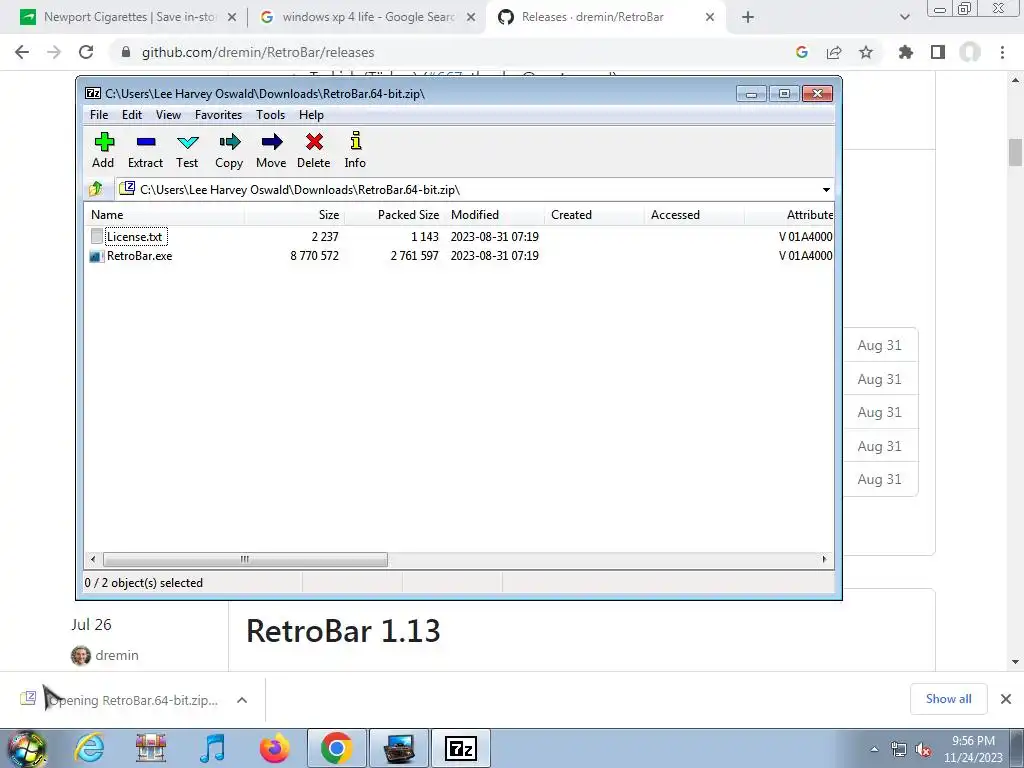This screenshot has height=768, width=1024.
Task: Switch to Chrome in the taskbar
Action: (x=336, y=748)
